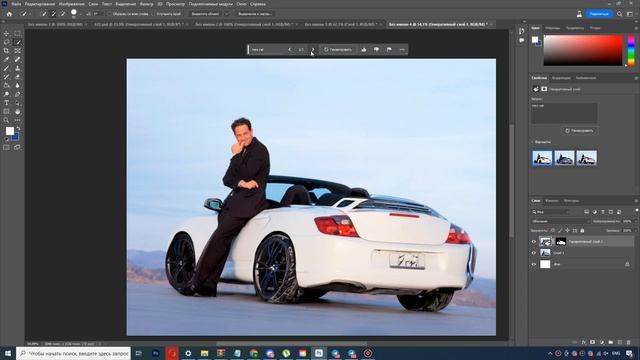Click the Delete layer trash icon
This screenshot has height=360, width=640.
coord(629,342)
